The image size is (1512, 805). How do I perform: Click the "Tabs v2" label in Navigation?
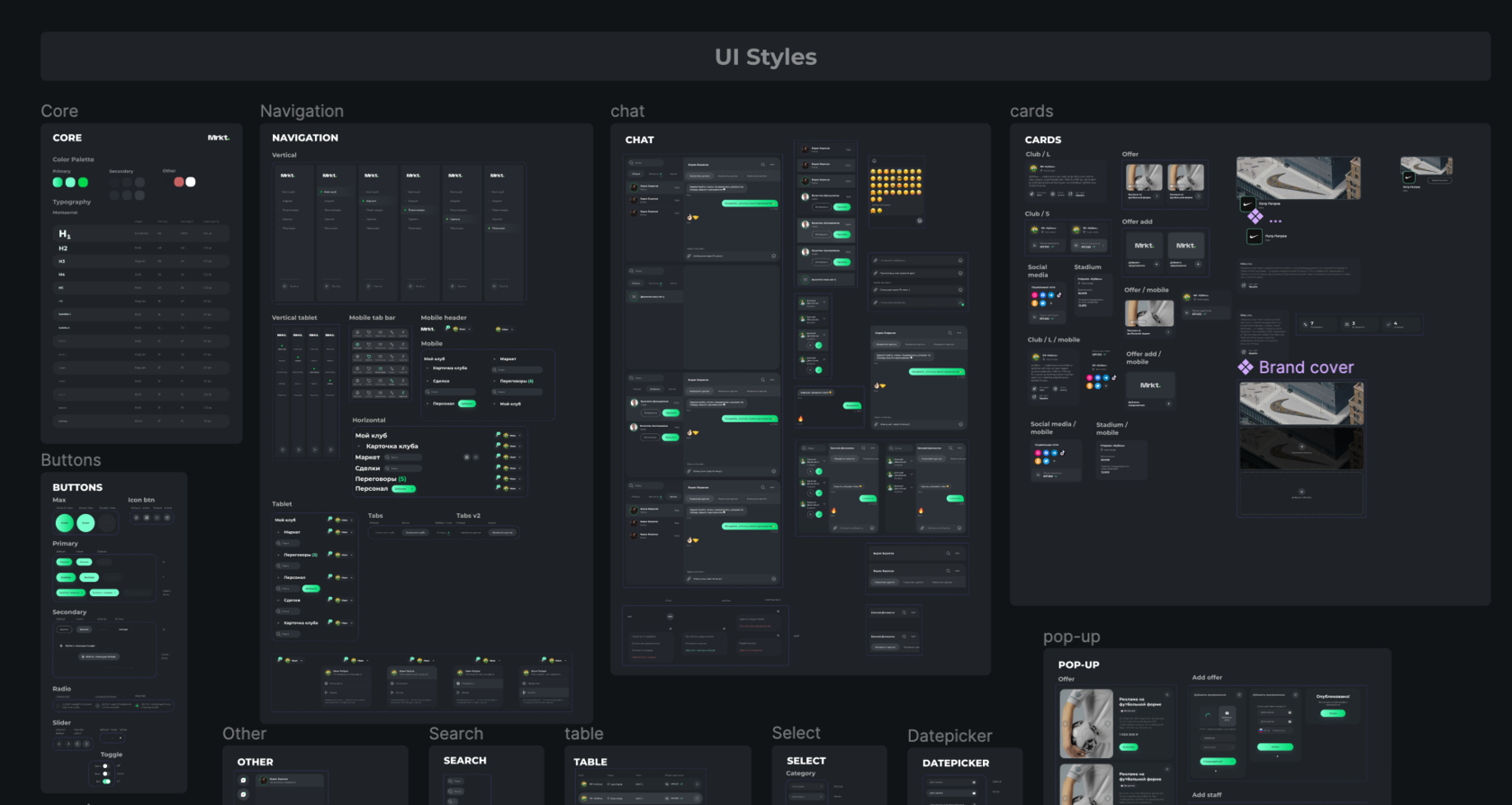click(x=468, y=516)
